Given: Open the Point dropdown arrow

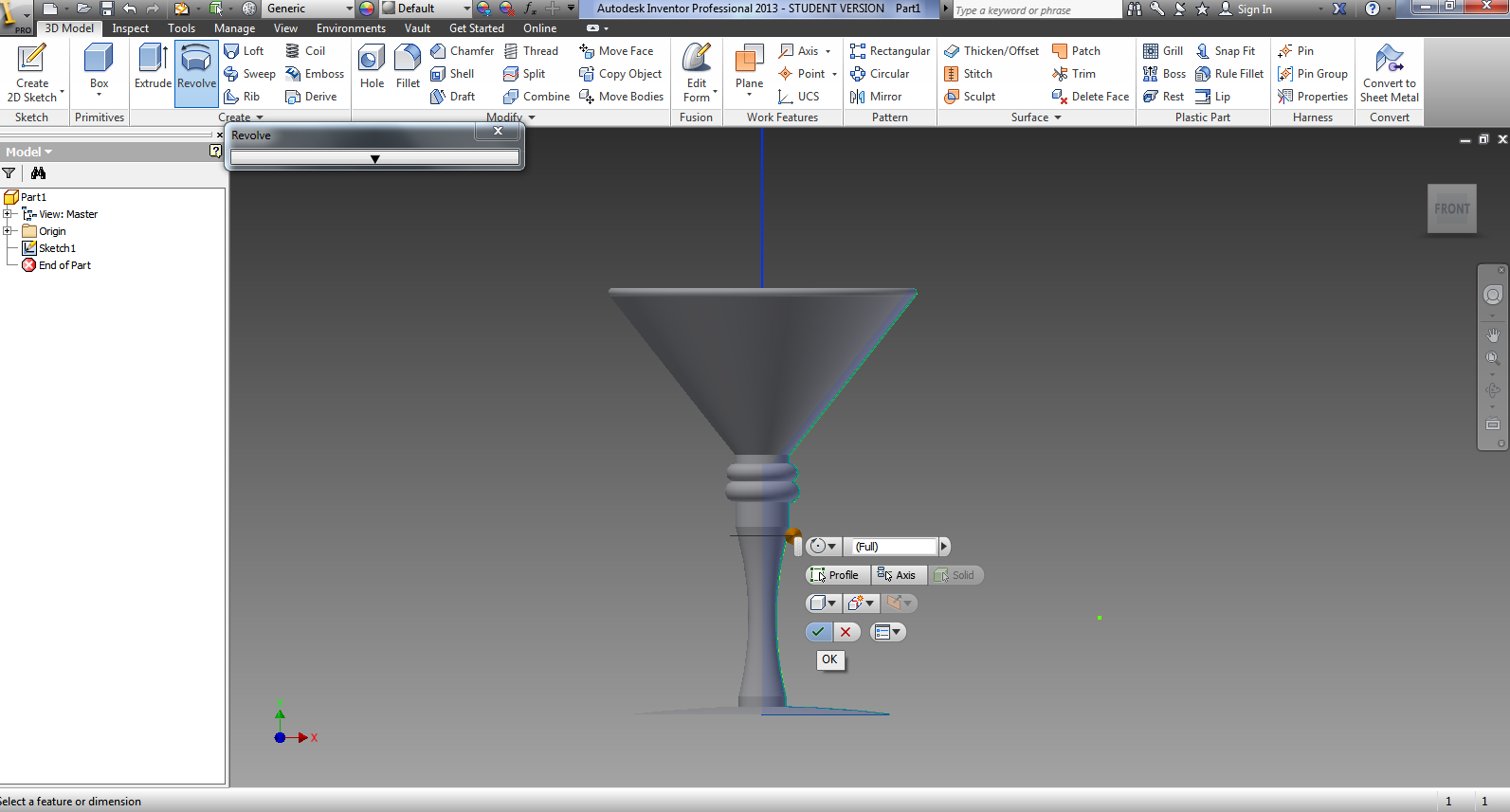Looking at the screenshot, I should (x=834, y=74).
